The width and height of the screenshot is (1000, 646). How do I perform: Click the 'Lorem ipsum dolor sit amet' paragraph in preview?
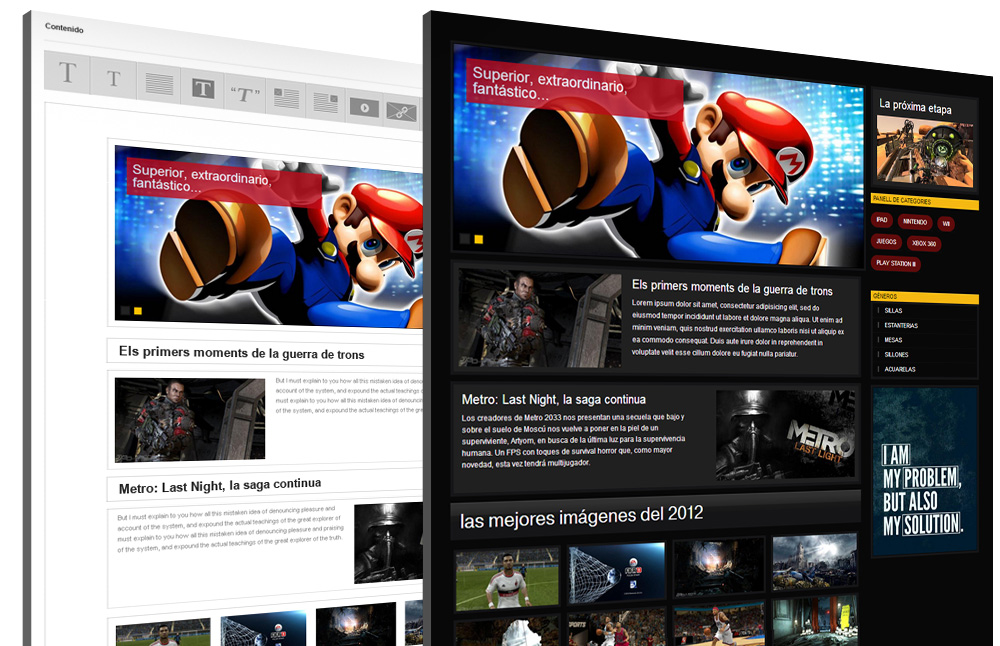point(738,330)
